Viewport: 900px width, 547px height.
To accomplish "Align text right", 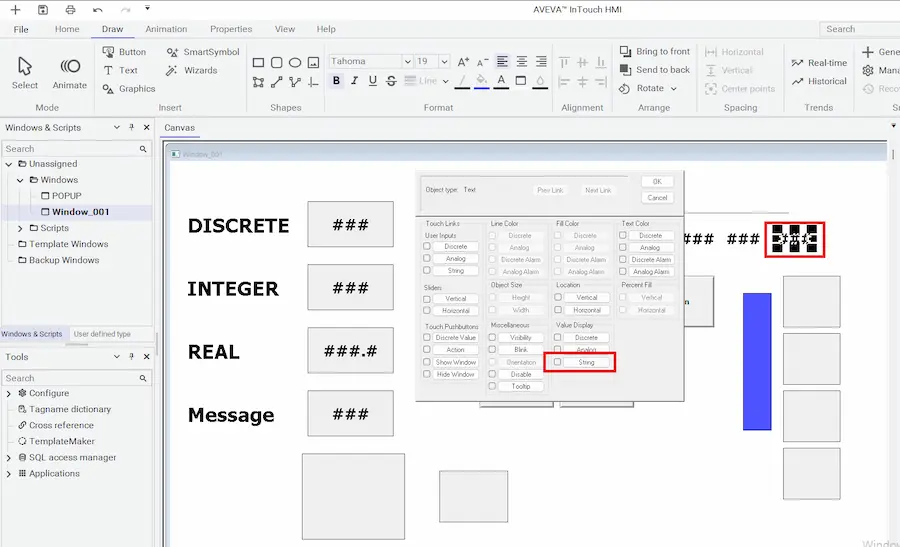I will 541,61.
